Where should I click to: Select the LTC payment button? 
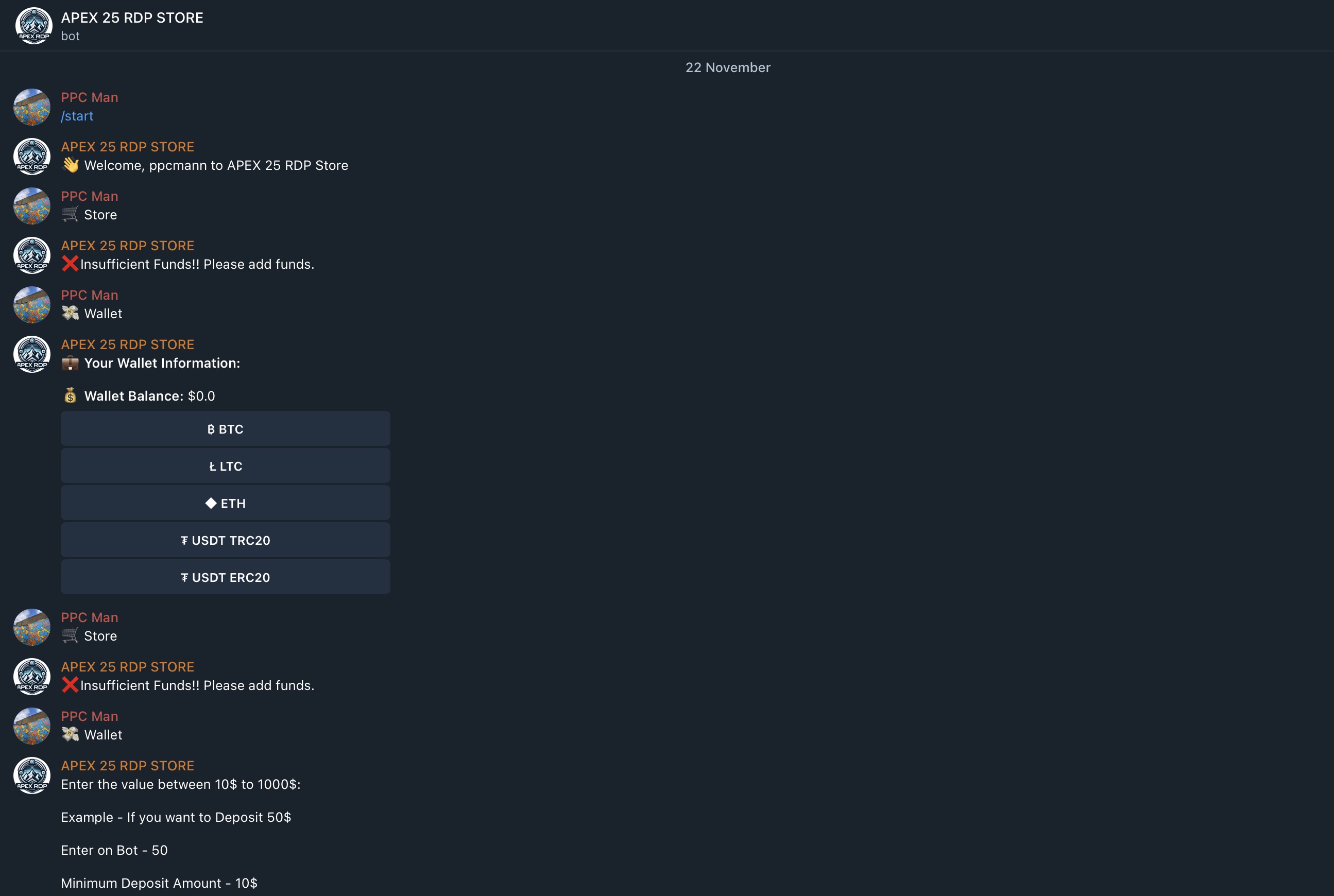(225, 466)
